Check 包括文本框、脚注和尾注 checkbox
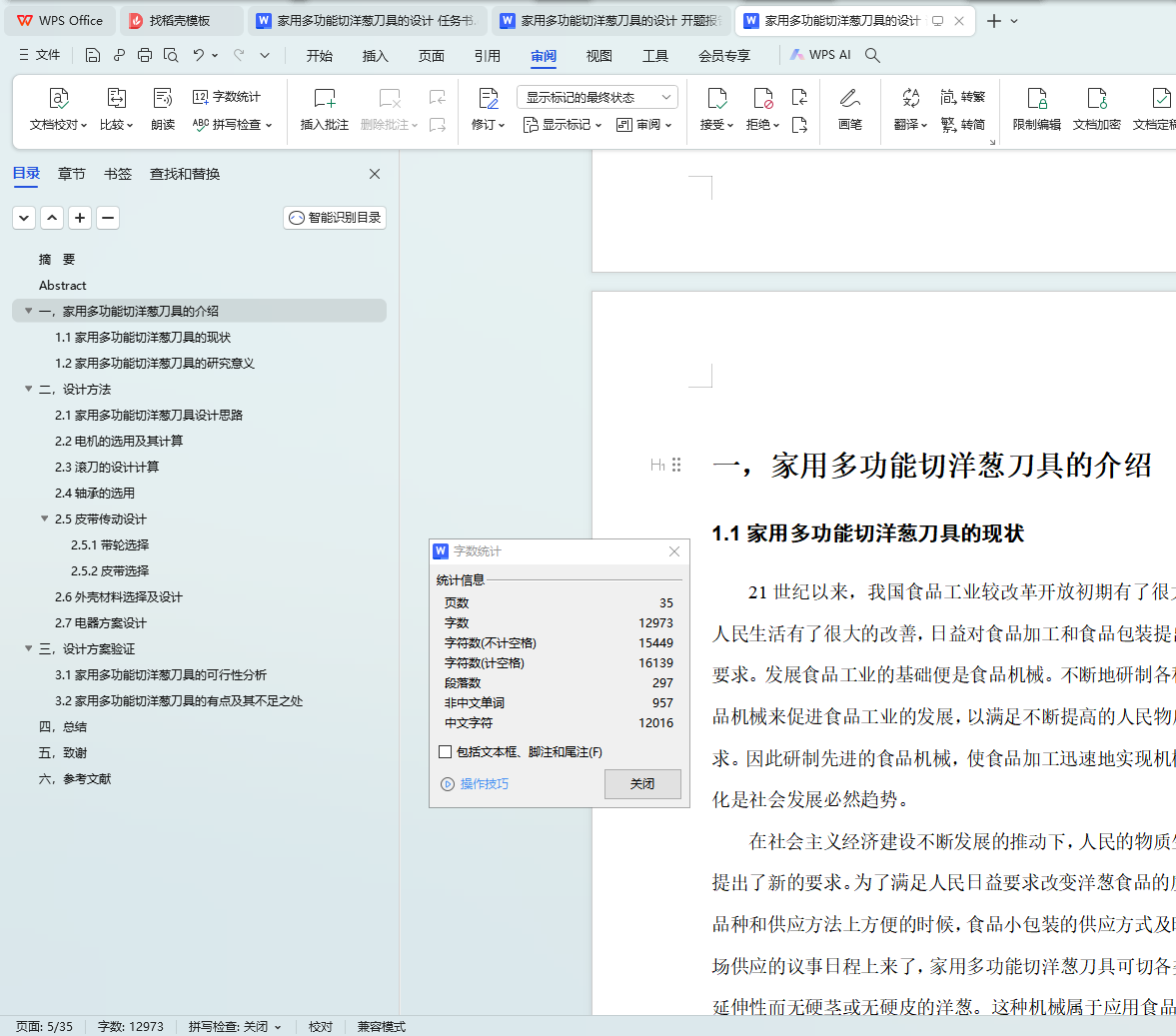Viewport: 1176px width, 1036px height. click(446, 751)
